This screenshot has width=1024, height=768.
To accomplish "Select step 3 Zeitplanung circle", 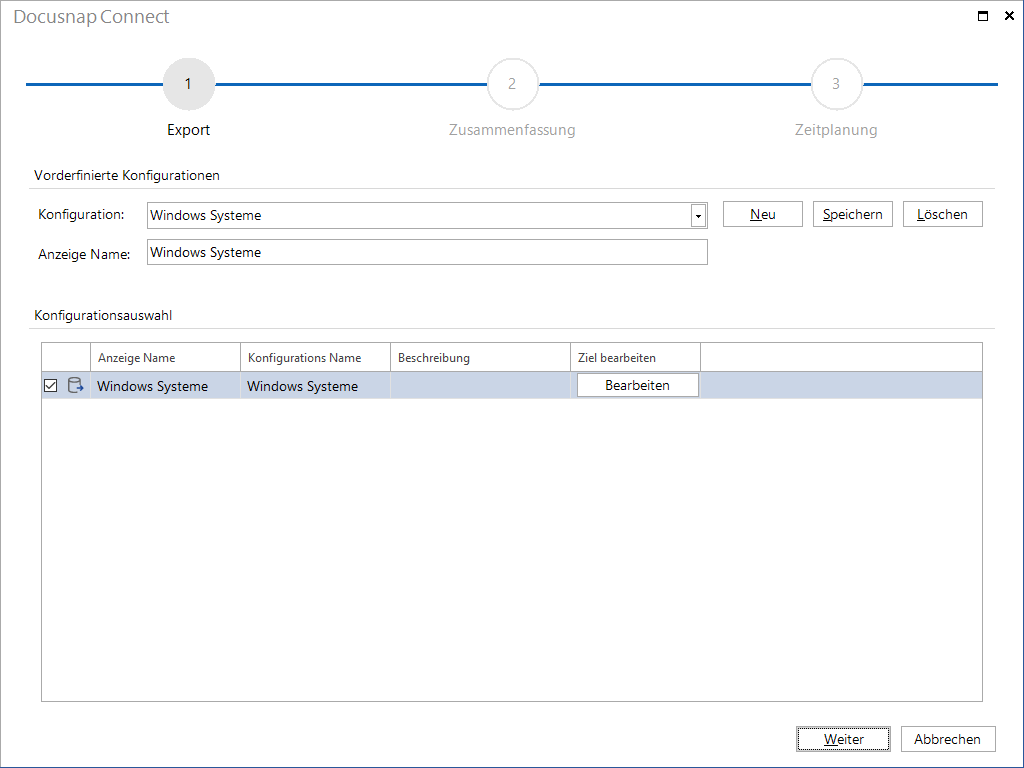I will 837,84.
